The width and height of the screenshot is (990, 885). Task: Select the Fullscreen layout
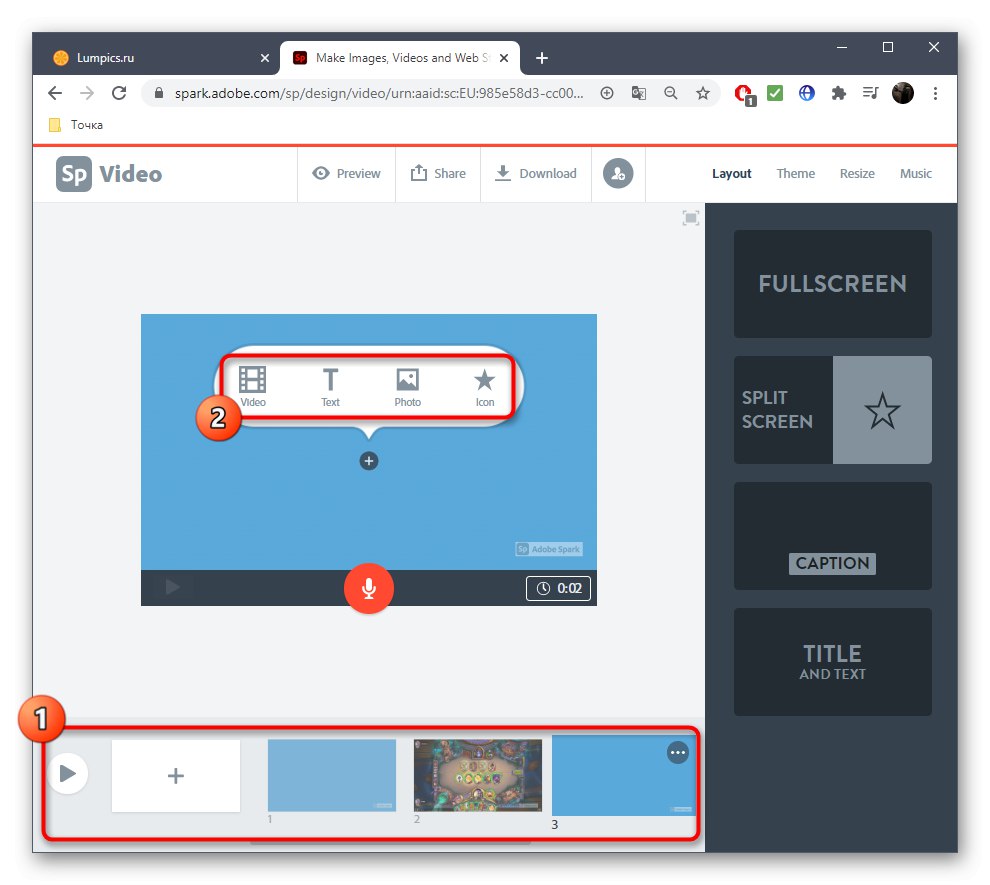click(832, 284)
